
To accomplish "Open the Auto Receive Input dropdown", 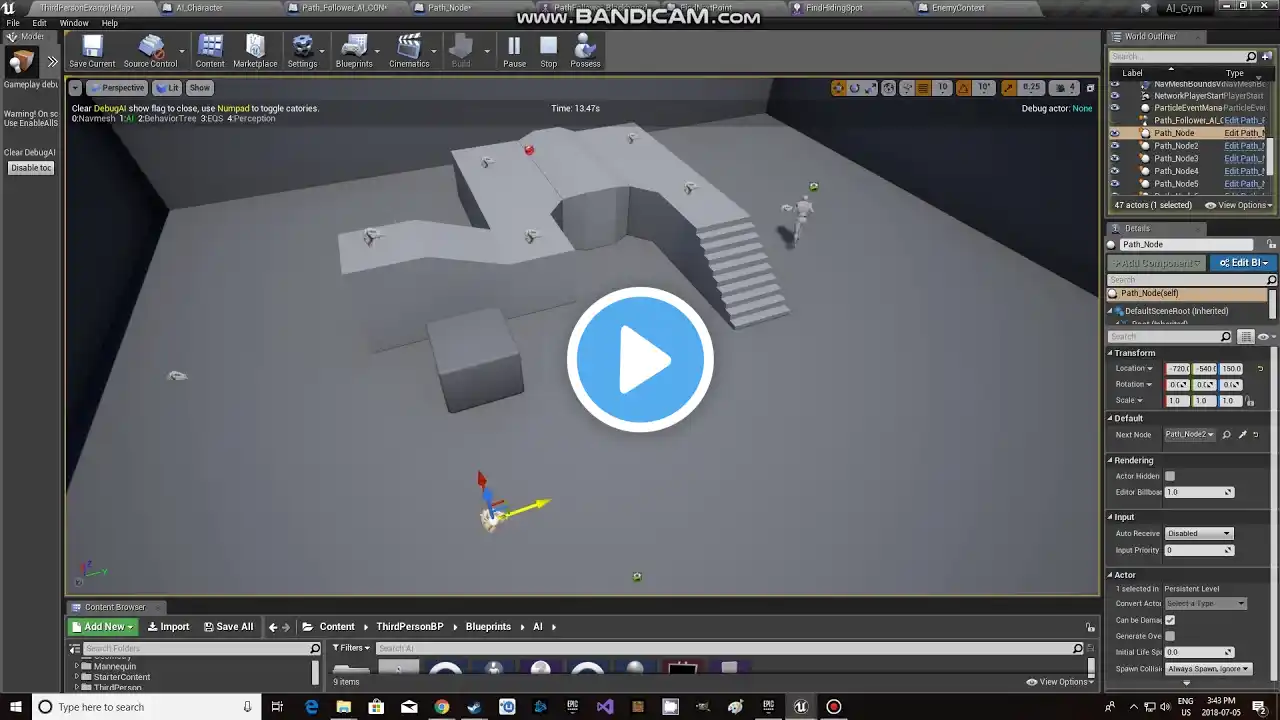I will point(1199,533).
